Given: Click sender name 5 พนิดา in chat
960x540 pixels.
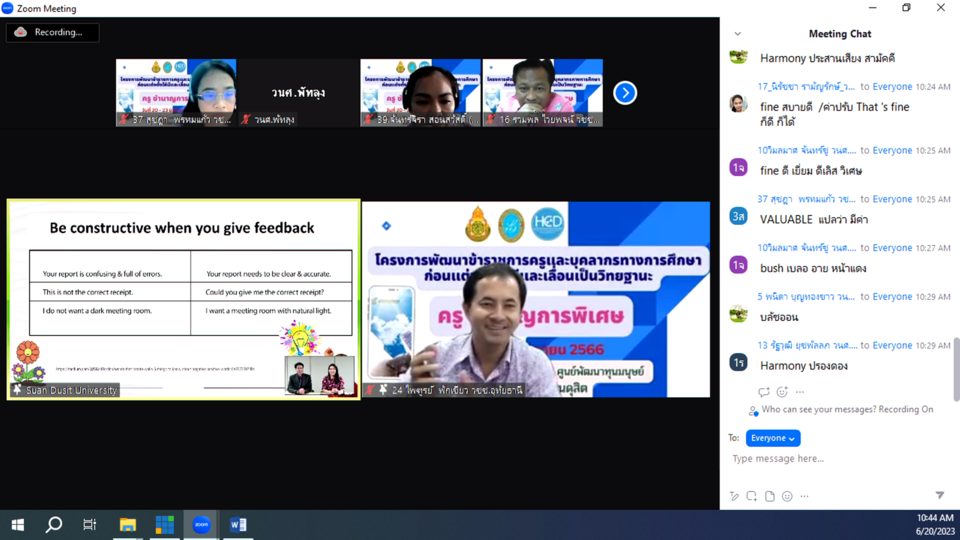Looking at the screenshot, I should click(x=806, y=296).
